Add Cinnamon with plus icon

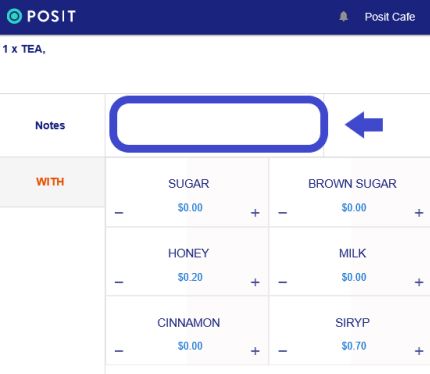coord(255,351)
